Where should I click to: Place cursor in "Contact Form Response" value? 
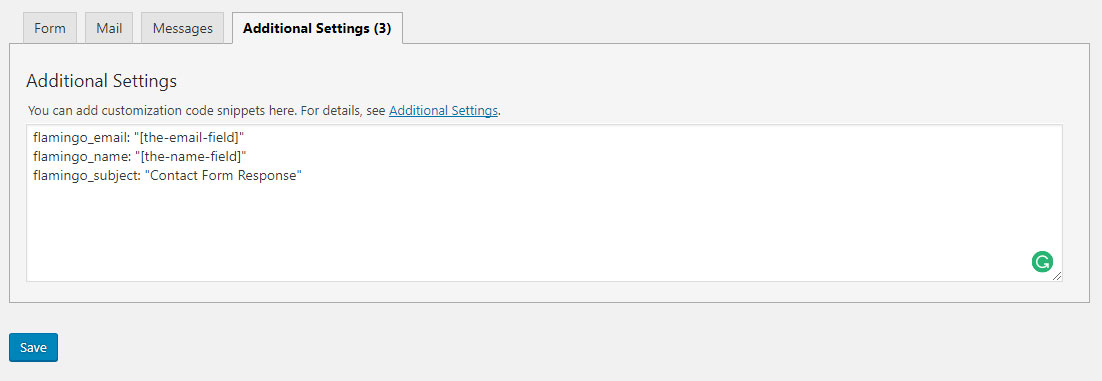tap(223, 175)
